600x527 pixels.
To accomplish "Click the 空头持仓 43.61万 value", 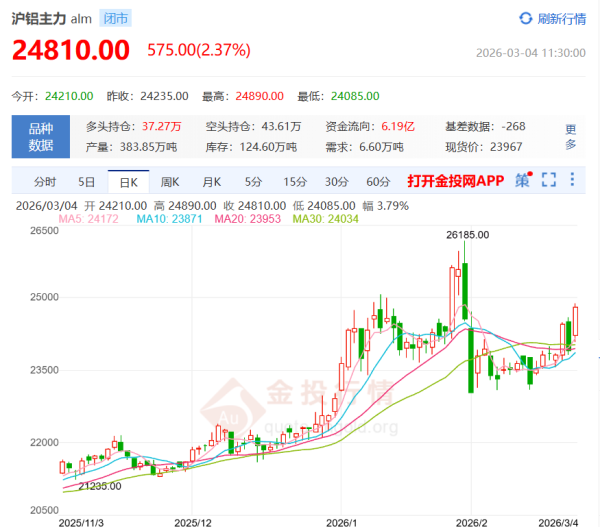I will coord(281,126).
